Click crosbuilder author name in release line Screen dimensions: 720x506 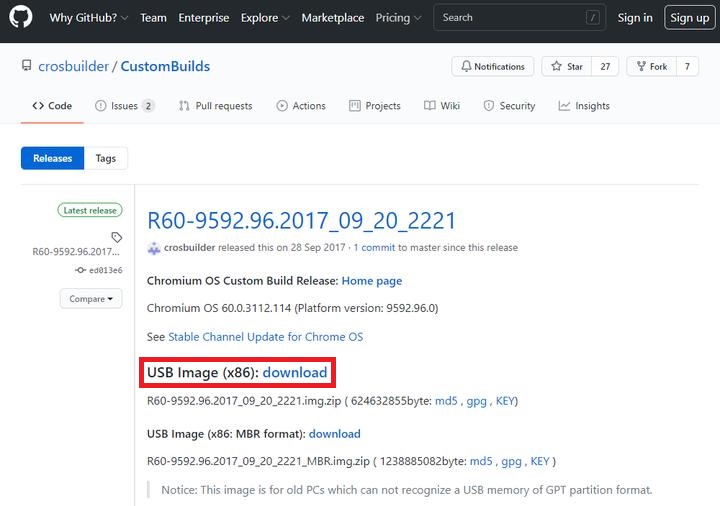coord(189,247)
